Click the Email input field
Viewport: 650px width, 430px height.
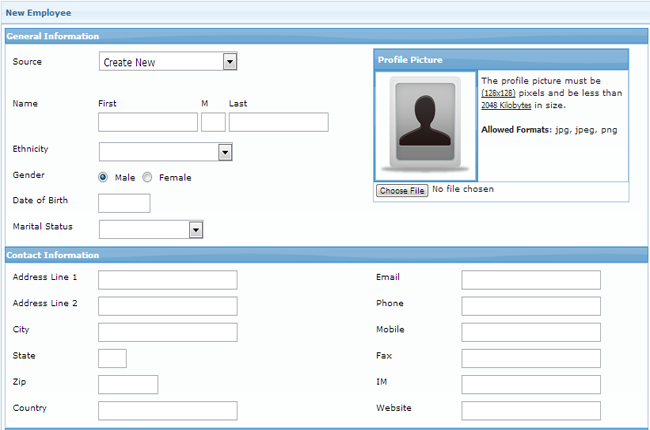530,280
